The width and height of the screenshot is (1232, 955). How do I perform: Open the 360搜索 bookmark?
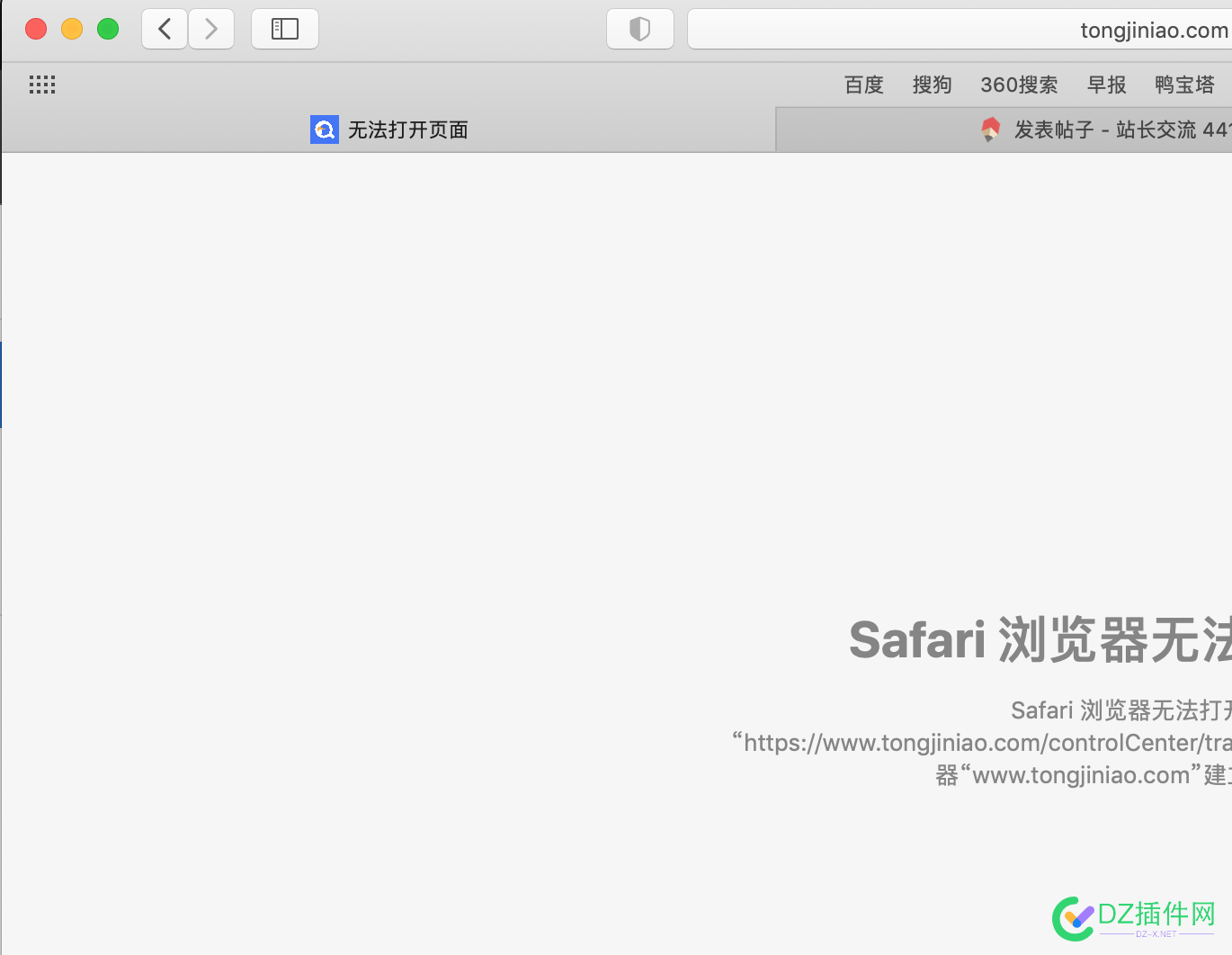coord(1019,85)
